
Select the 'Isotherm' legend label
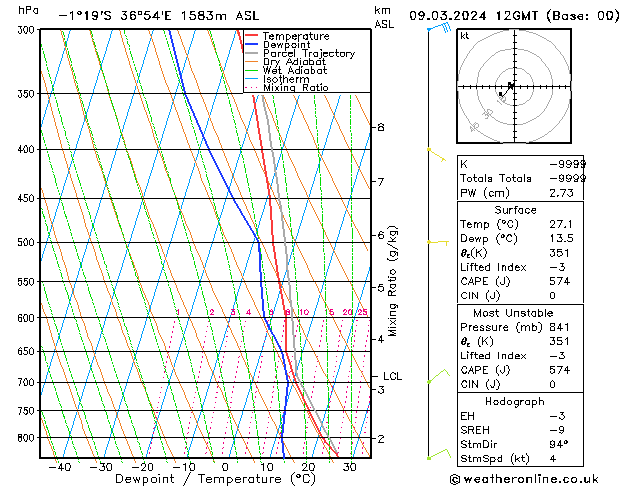click(286, 79)
